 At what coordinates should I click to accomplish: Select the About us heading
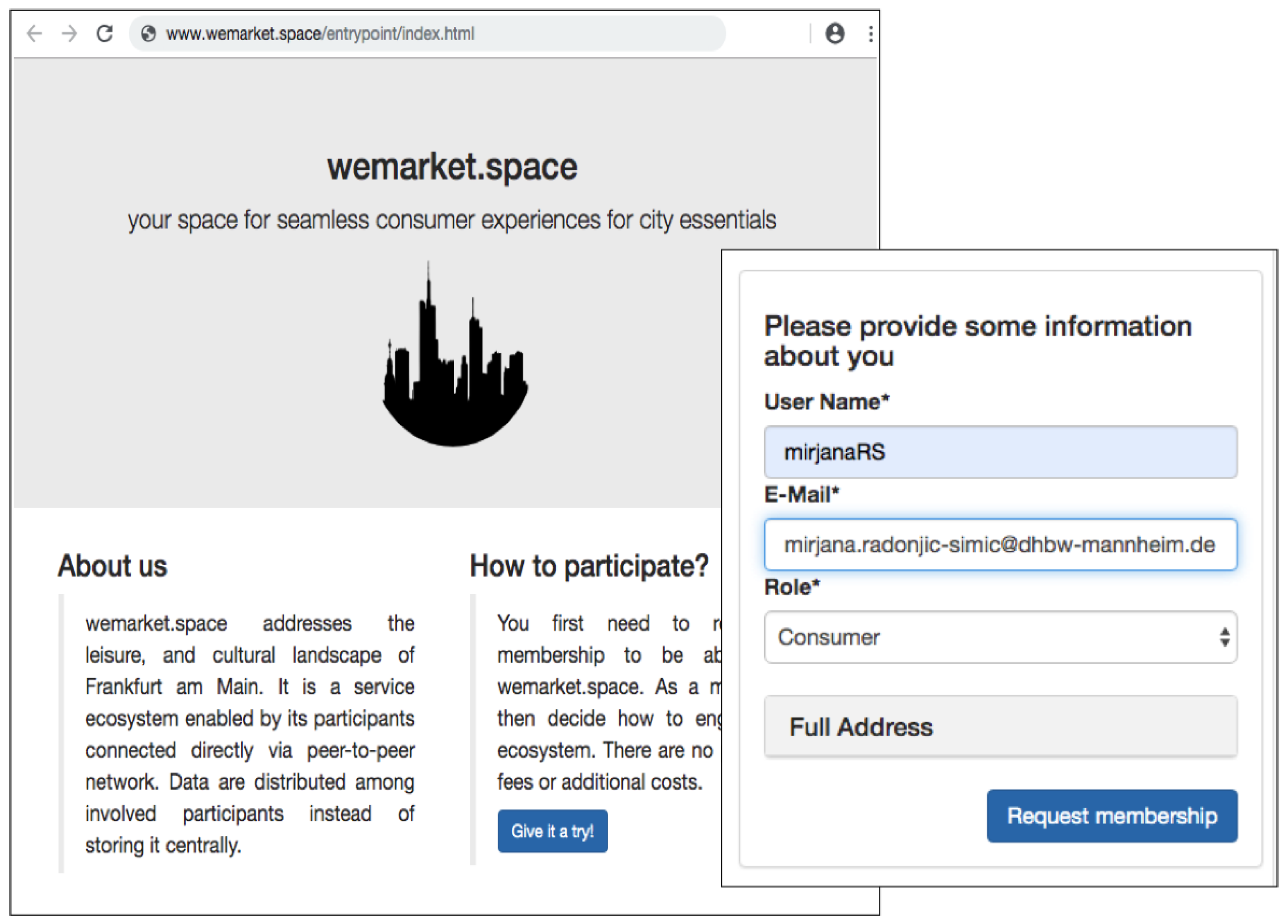click(x=113, y=566)
